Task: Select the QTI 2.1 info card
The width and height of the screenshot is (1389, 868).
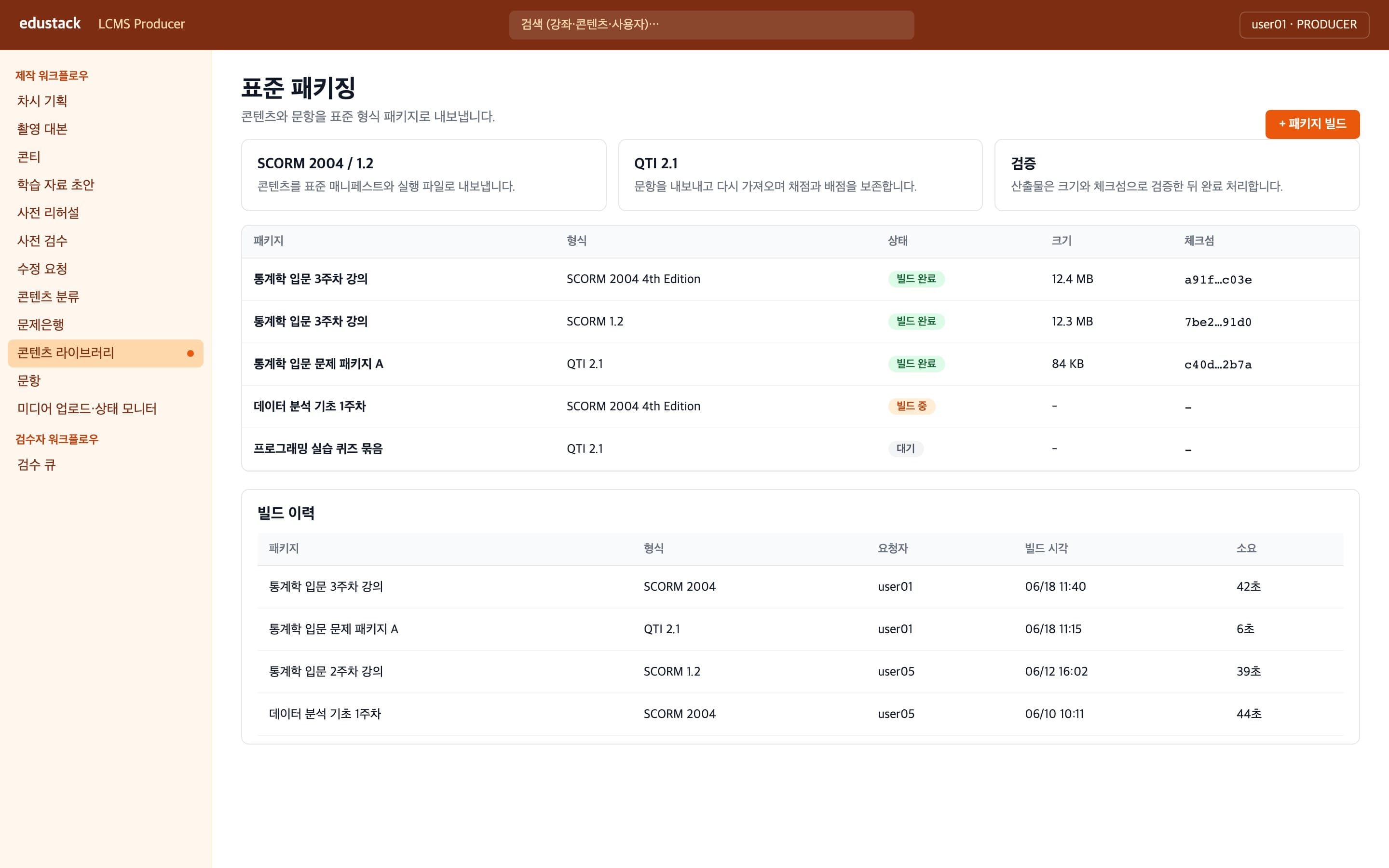Action: coord(800,175)
